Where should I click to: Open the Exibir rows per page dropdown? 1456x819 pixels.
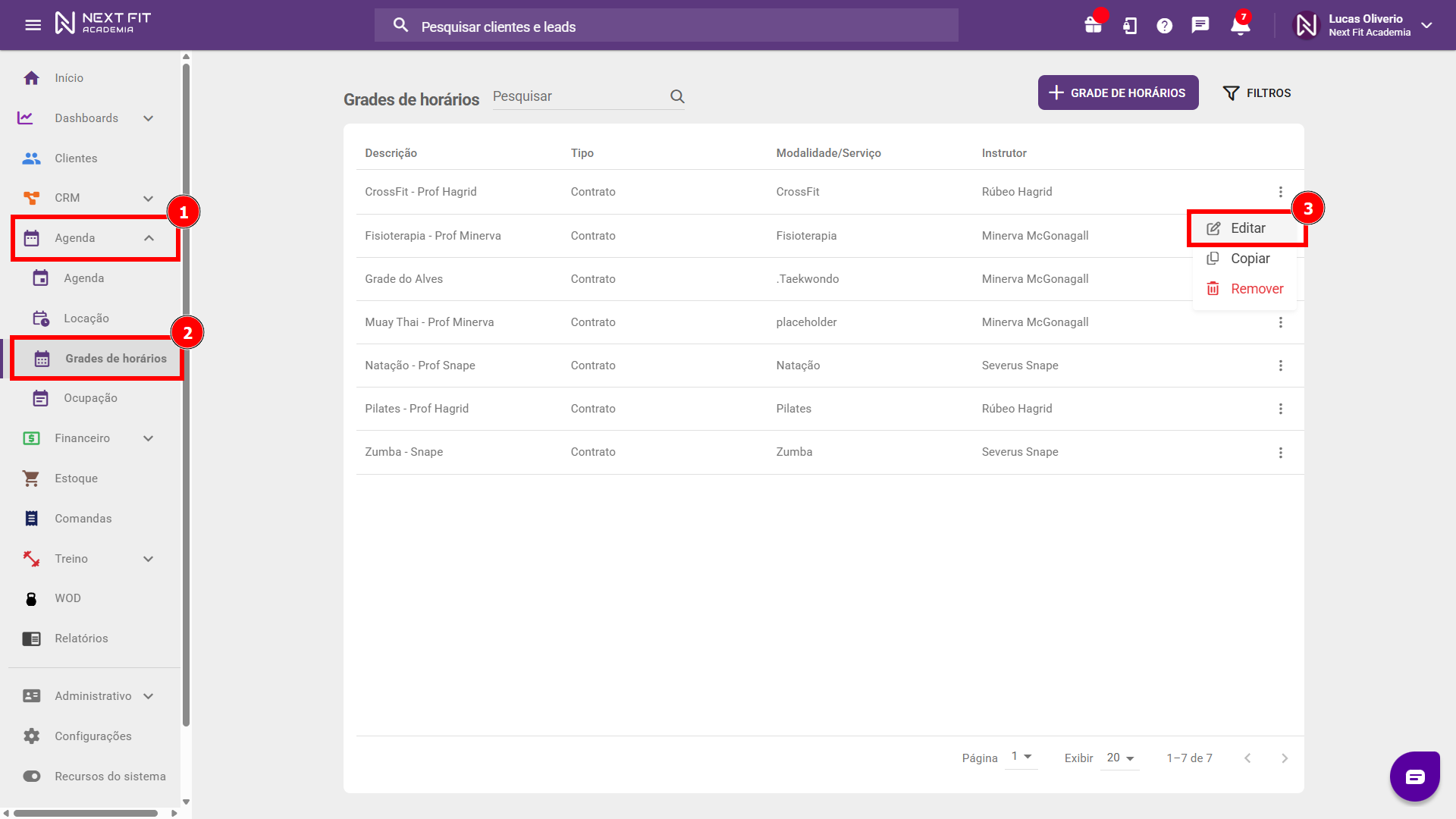(1120, 758)
